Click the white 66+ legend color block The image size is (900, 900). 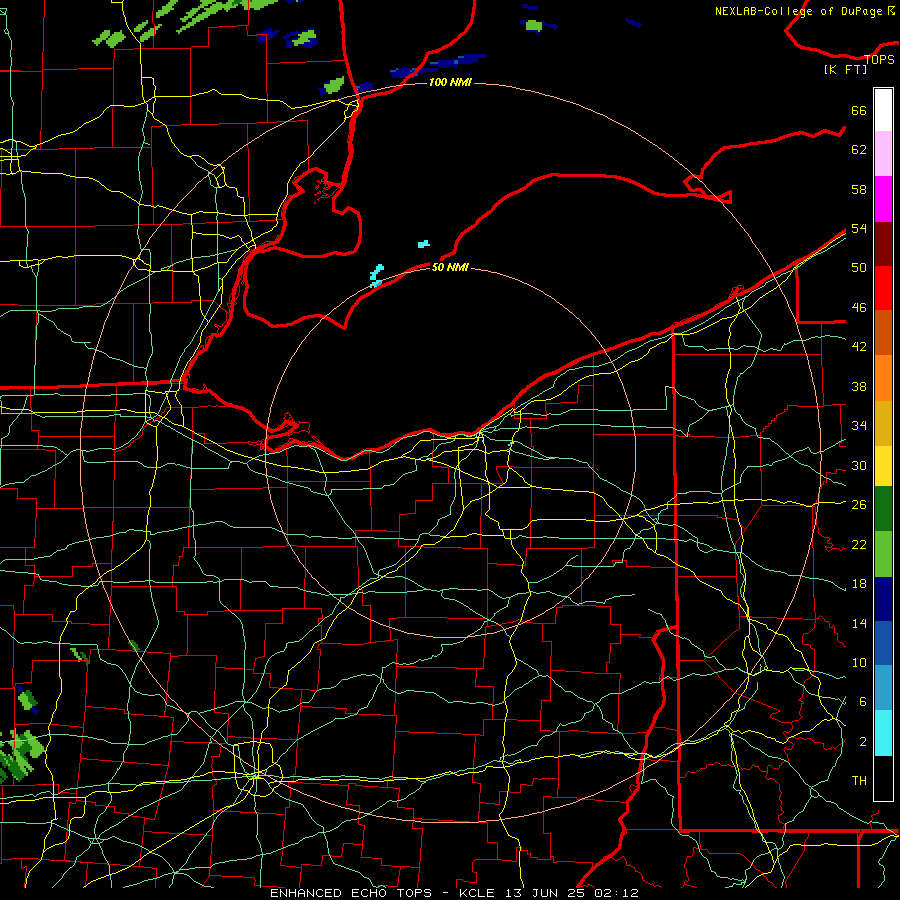click(x=883, y=110)
